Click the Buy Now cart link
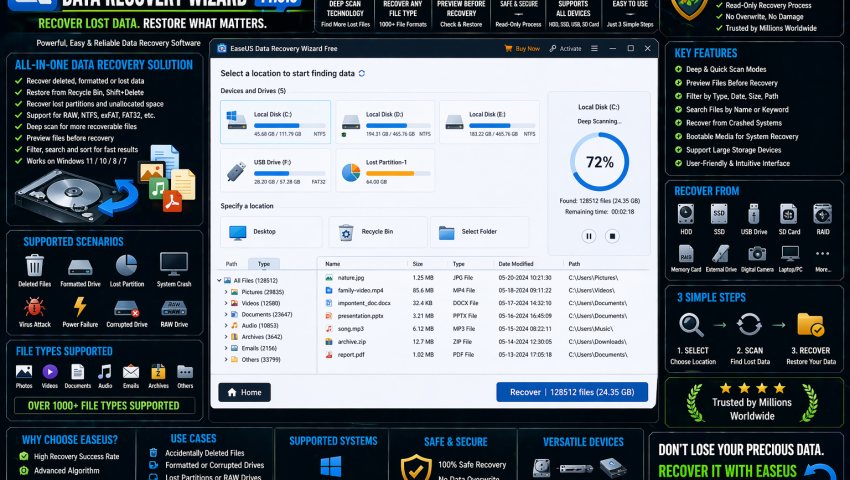Screen dimensions: 850x480 (x=522, y=49)
